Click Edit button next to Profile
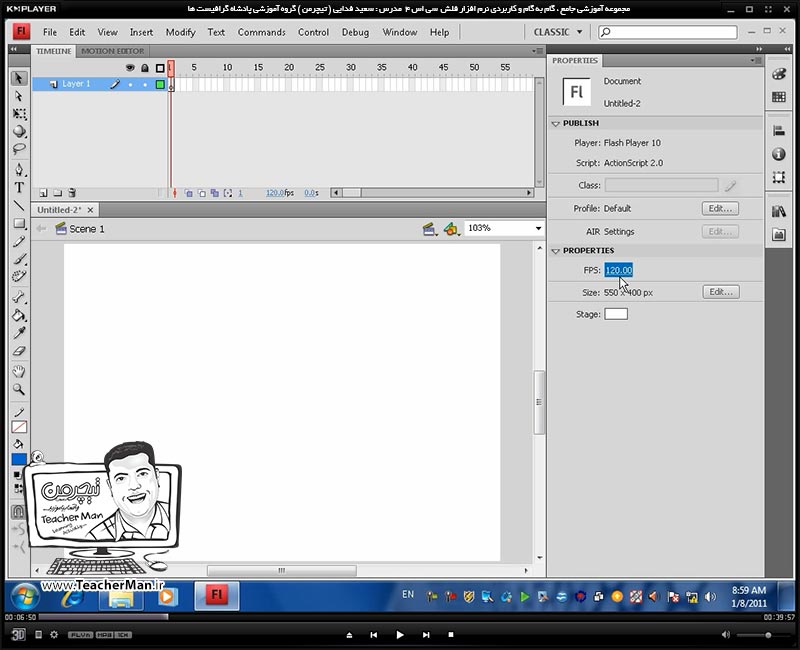800x650 pixels. click(x=720, y=208)
